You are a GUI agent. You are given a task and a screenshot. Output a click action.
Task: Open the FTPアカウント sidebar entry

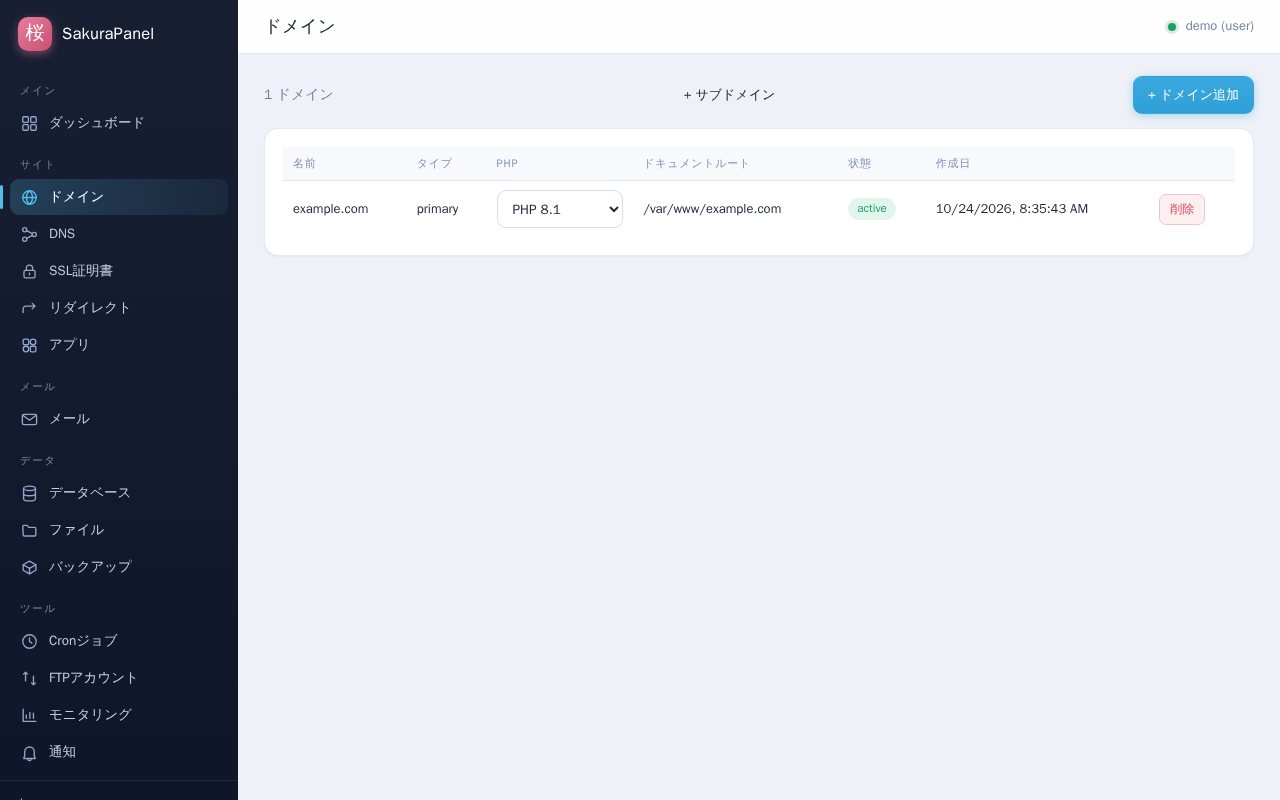click(x=119, y=678)
